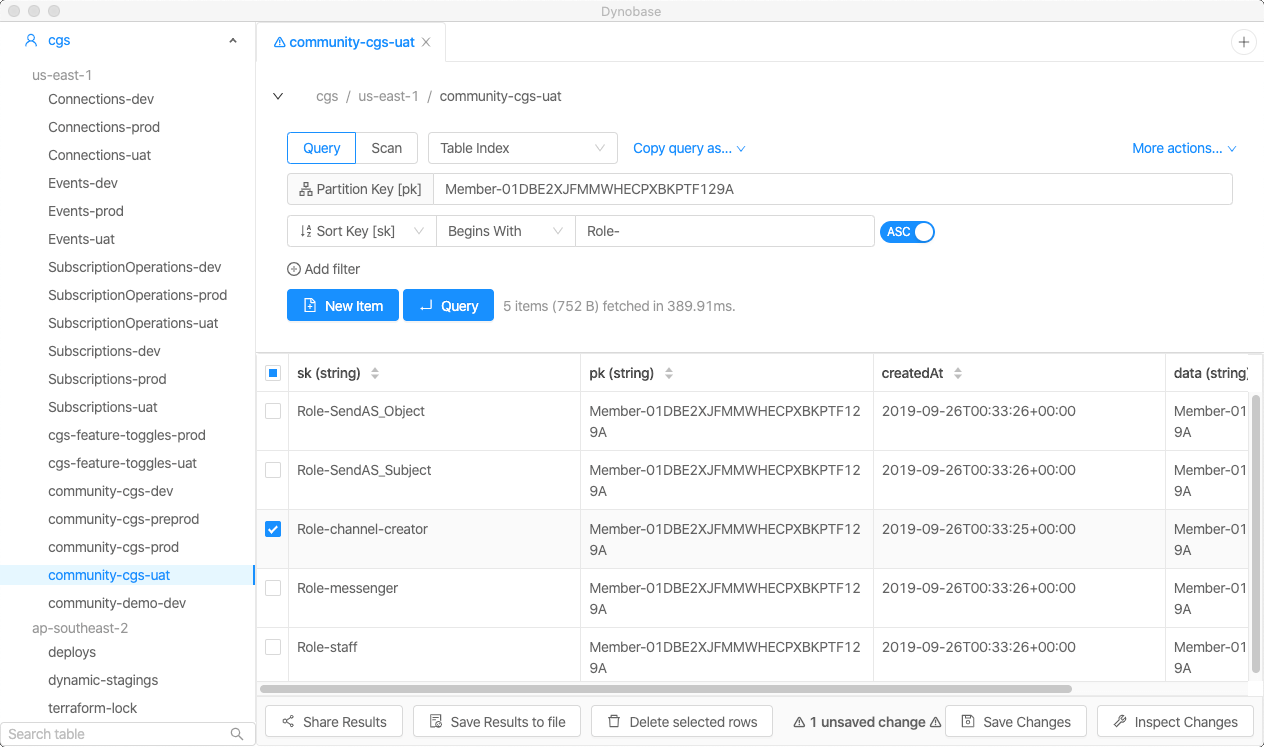1264x747 pixels.
Task: Click the warning icon before unsaved change
Action: [x=799, y=722]
